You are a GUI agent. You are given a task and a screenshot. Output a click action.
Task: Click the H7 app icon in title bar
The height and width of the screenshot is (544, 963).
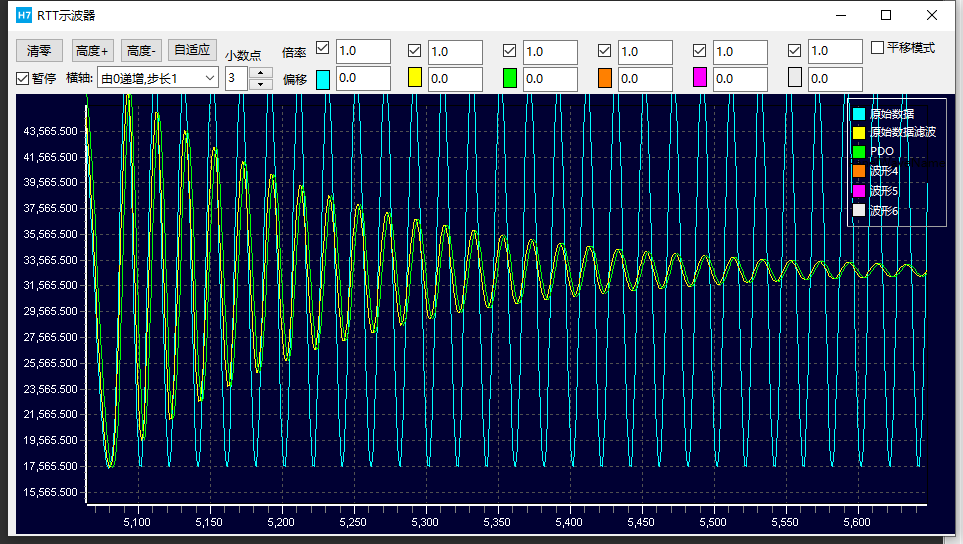tap(25, 15)
